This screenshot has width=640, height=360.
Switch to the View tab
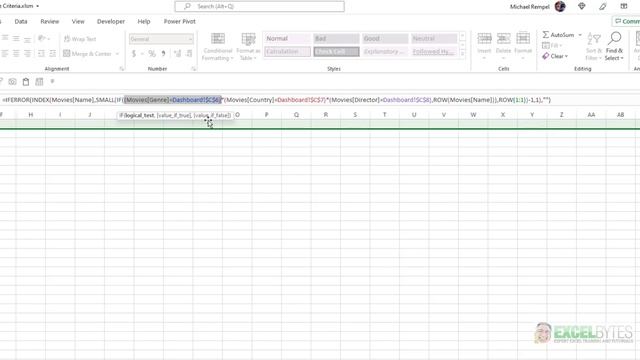point(78,21)
